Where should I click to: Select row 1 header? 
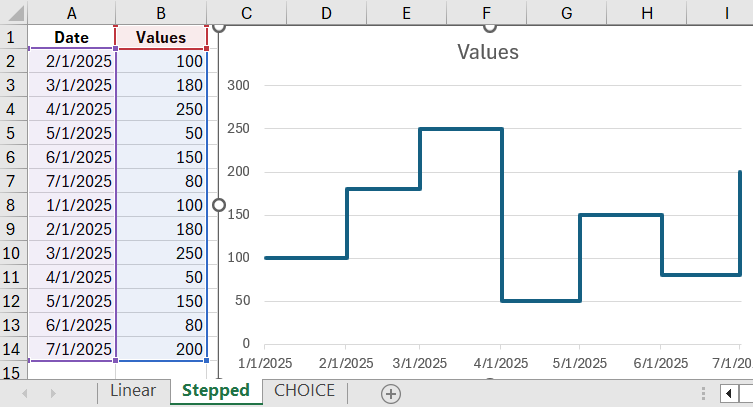13,37
